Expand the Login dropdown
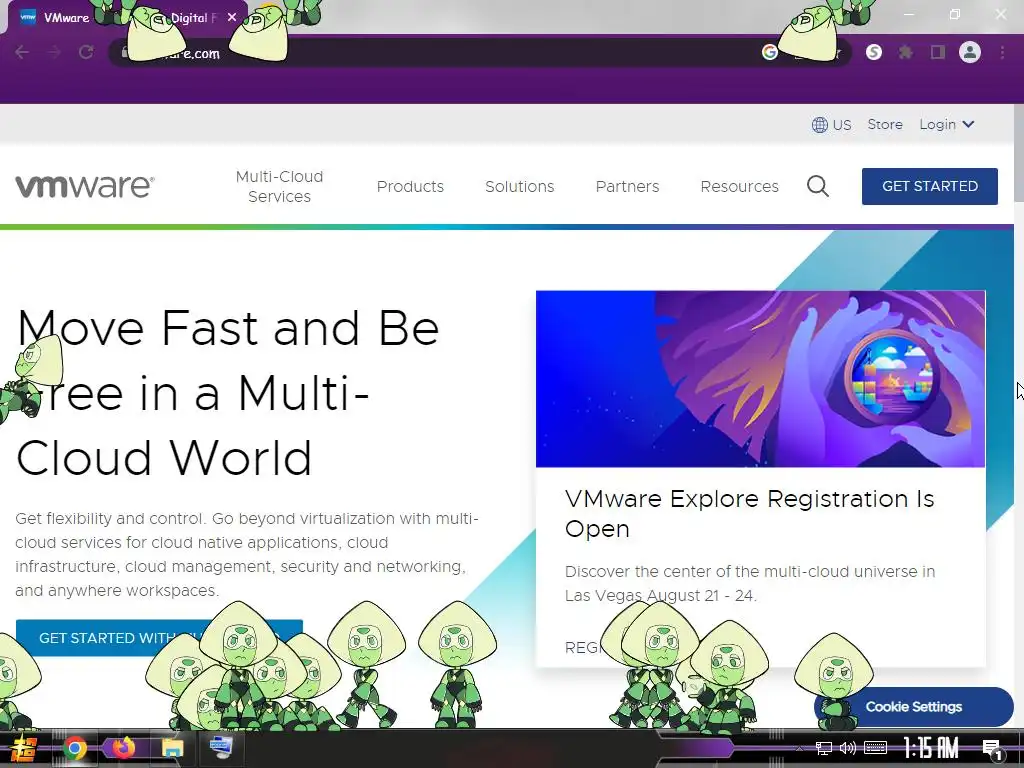Image resolution: width=1024 pixels, height=768 pixels. 946,124
